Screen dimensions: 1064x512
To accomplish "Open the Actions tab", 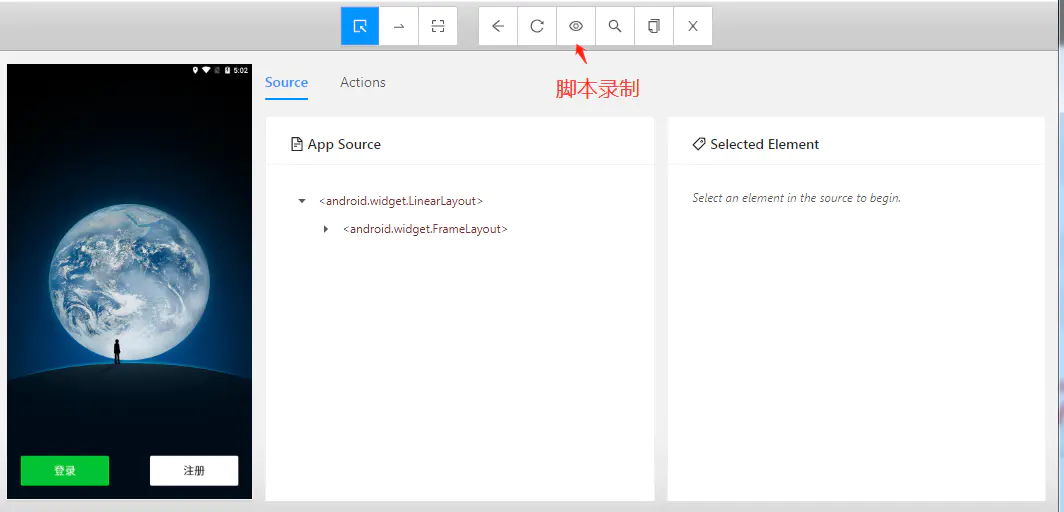I will [x=363, y=82].
